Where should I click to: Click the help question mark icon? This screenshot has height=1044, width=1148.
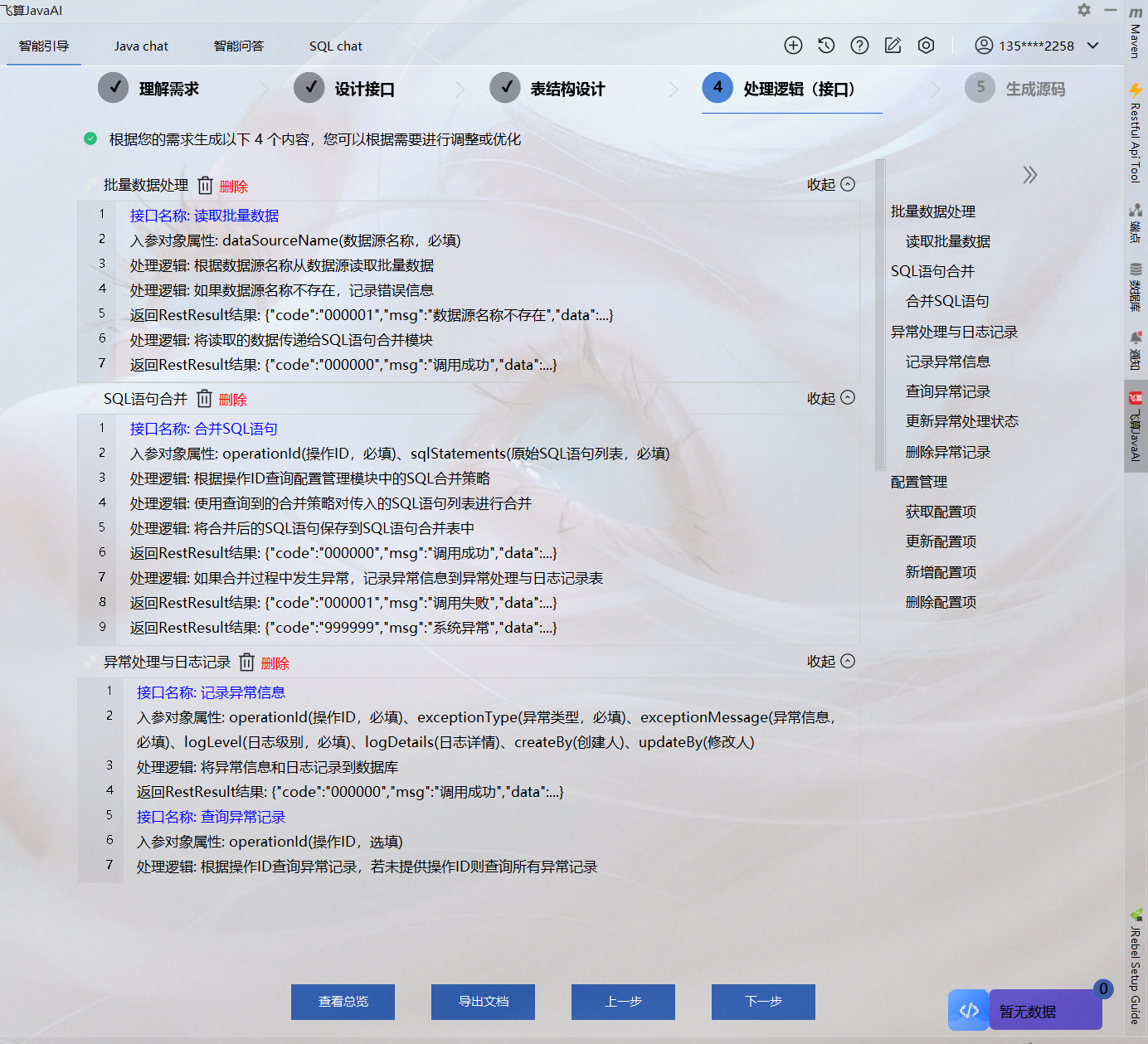(x=859, y=46)
